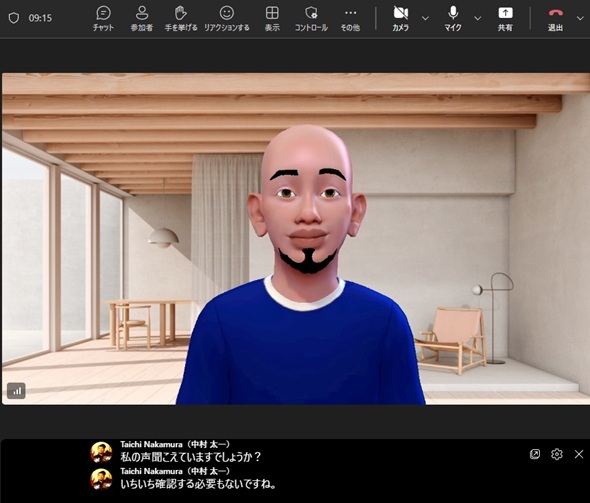
Task: Show the 参加者 participants list
Action: [x=142, y=18]
